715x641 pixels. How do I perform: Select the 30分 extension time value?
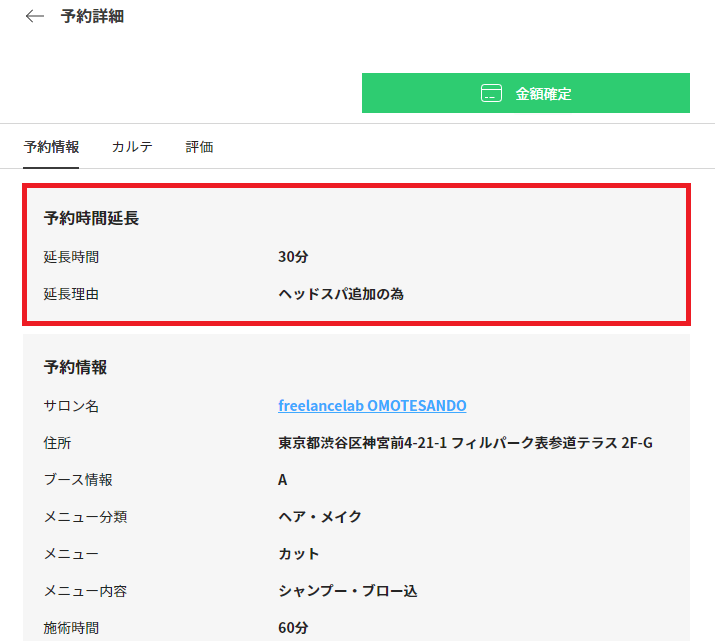coord(293,257)
